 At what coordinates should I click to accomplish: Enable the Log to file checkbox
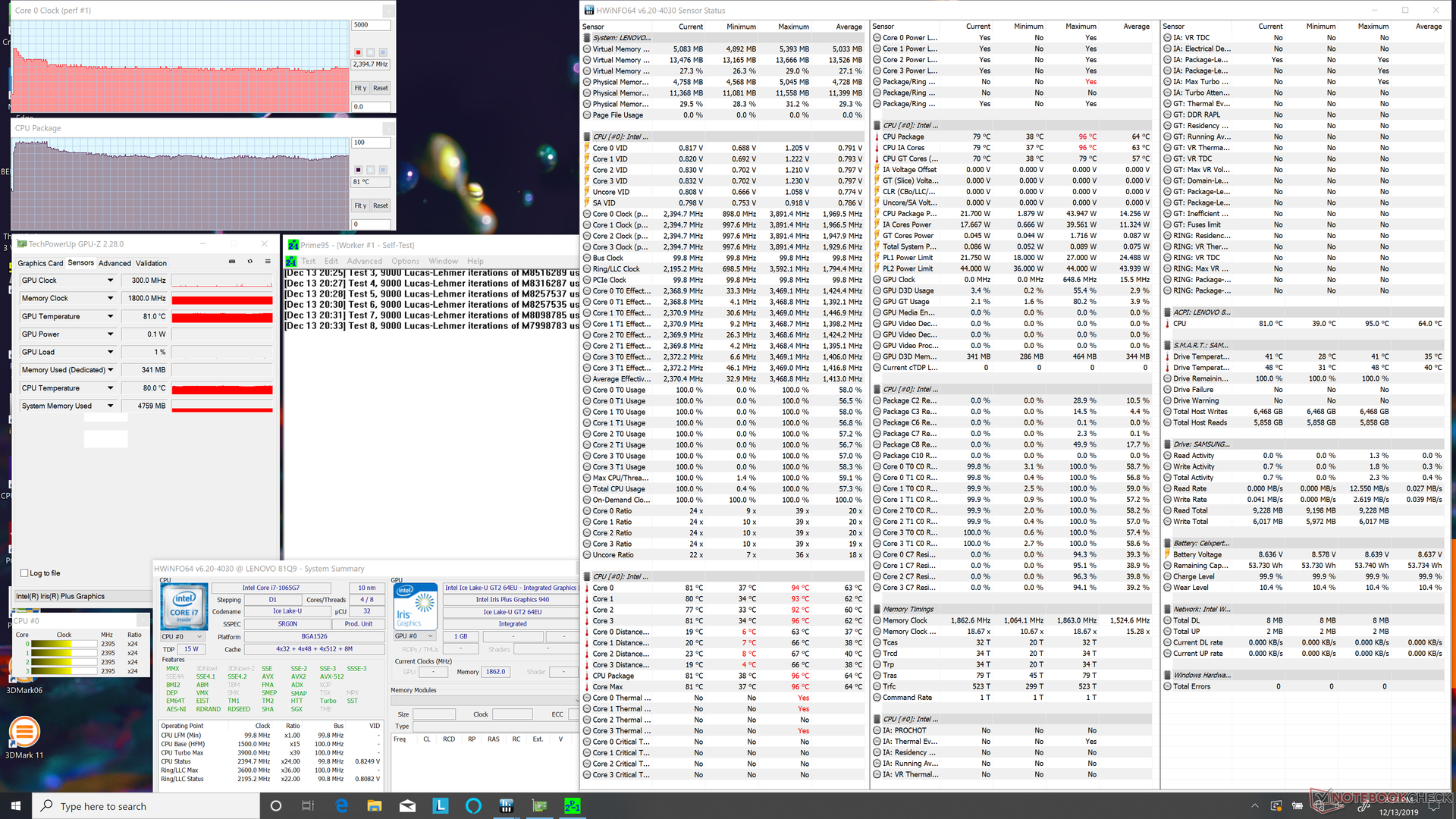click(x=25, y=573)
